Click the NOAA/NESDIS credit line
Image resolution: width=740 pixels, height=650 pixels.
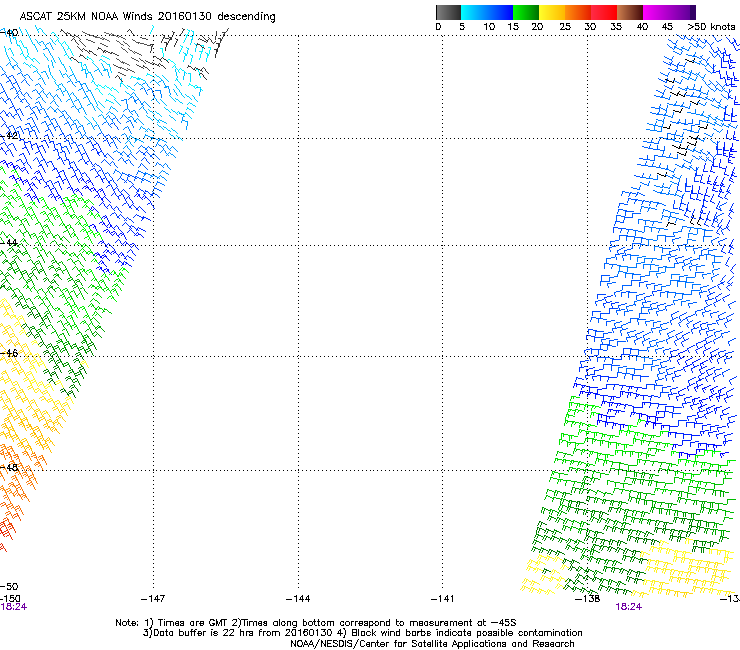pos(432,644)
